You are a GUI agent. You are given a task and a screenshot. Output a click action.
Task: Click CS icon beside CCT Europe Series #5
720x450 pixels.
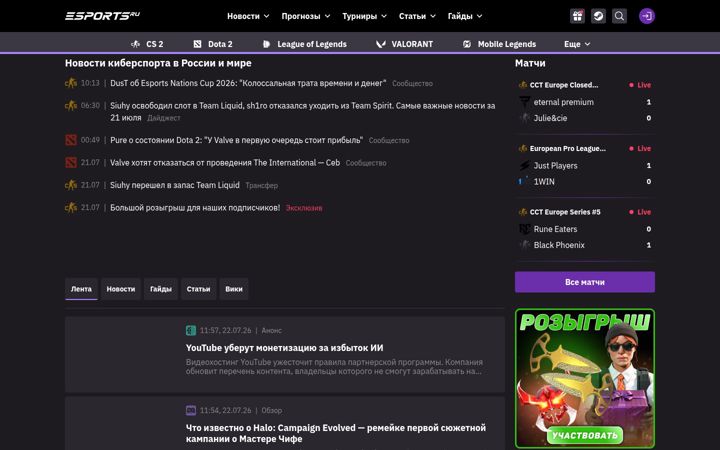[523, 212]
